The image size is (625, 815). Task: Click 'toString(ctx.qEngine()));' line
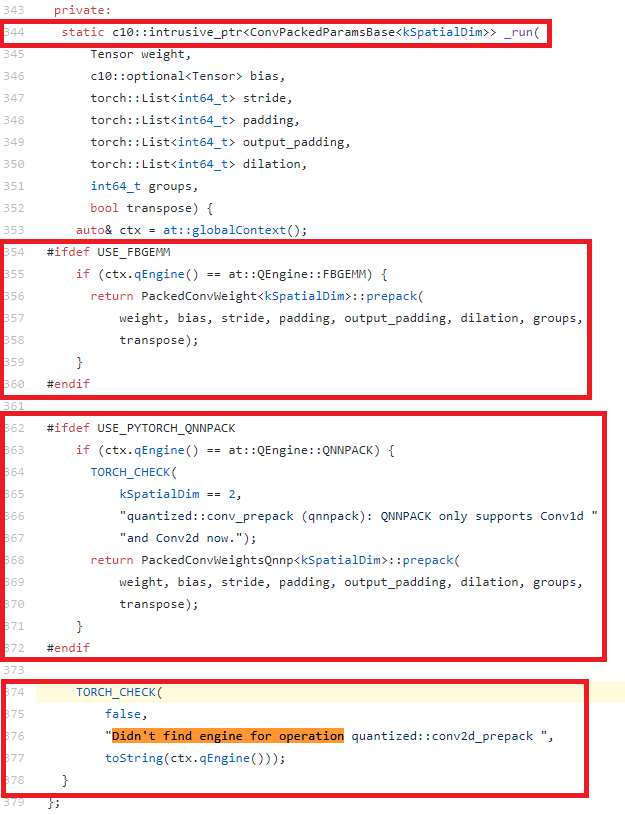pyautogui.click(x=195, y=758)
